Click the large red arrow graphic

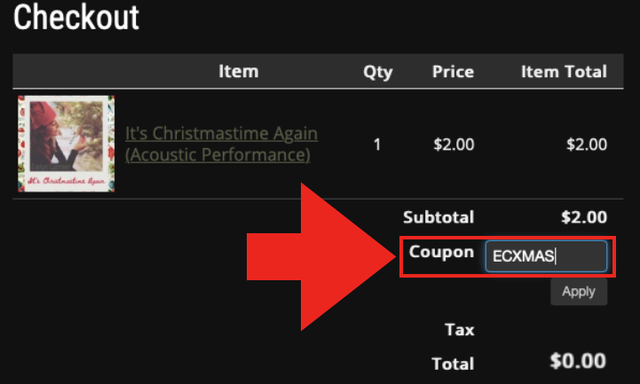coord(321,256)
